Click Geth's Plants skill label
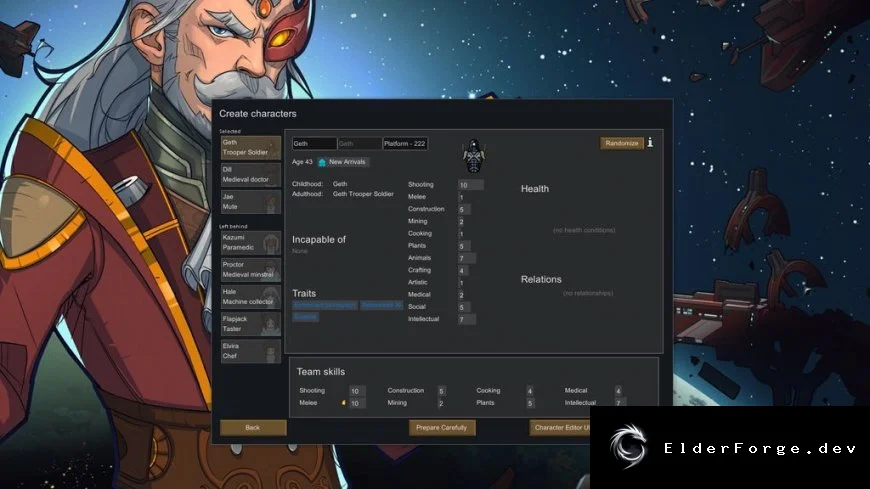This screenshot has width=870, height=489. [x=417, y=245]
